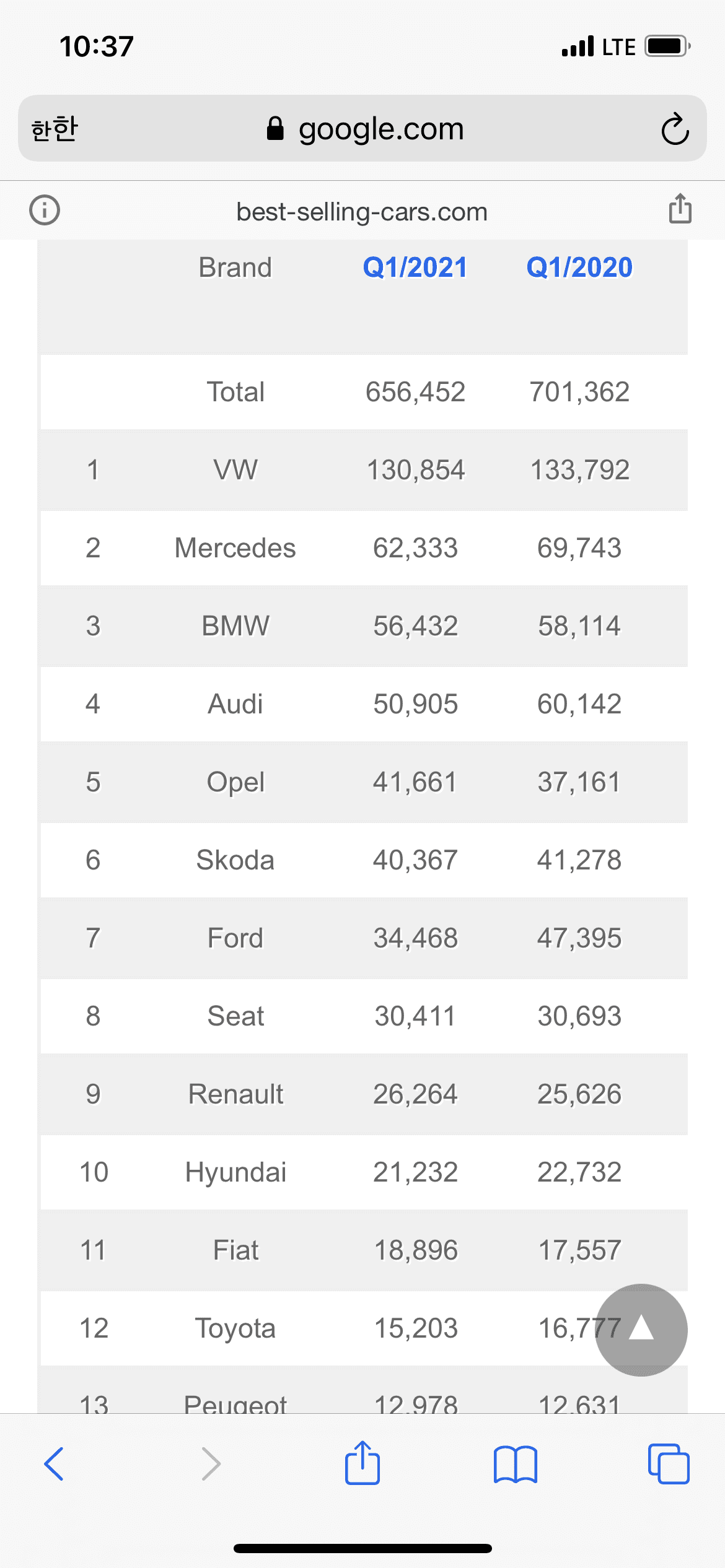Tap the home indicator bar
The image size is (725, 1568).
(x=362, y=1548)
